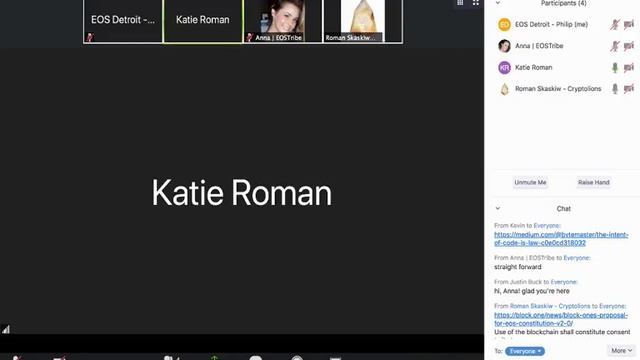Screen dimensions: 640x360
Task: Click the Chat panel title
Action: click(564, 209)
